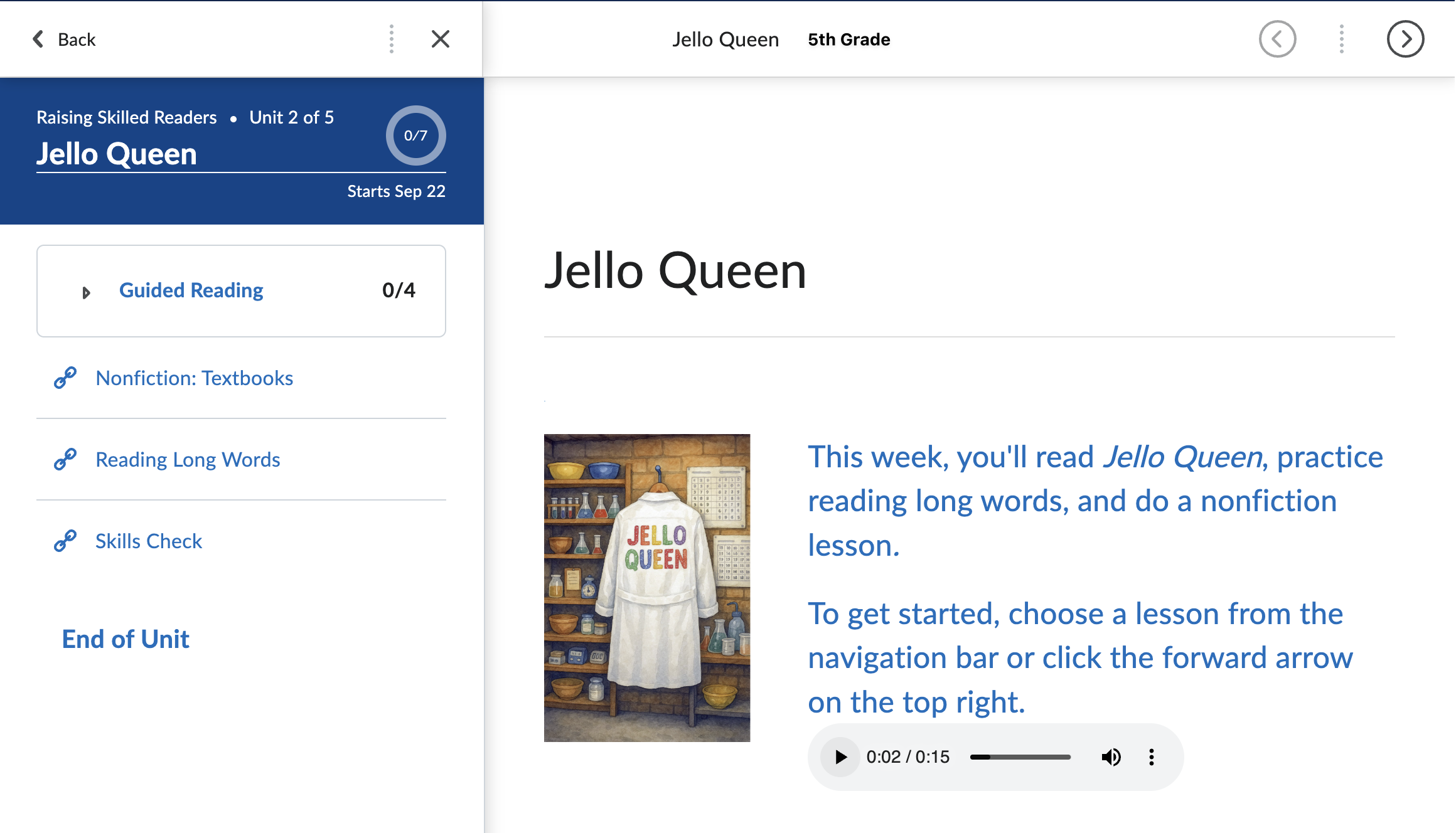The height and width of the screenshot is (833, 1456).
Task: Open top-right vertical dots options
Action: coord(1342,39)
